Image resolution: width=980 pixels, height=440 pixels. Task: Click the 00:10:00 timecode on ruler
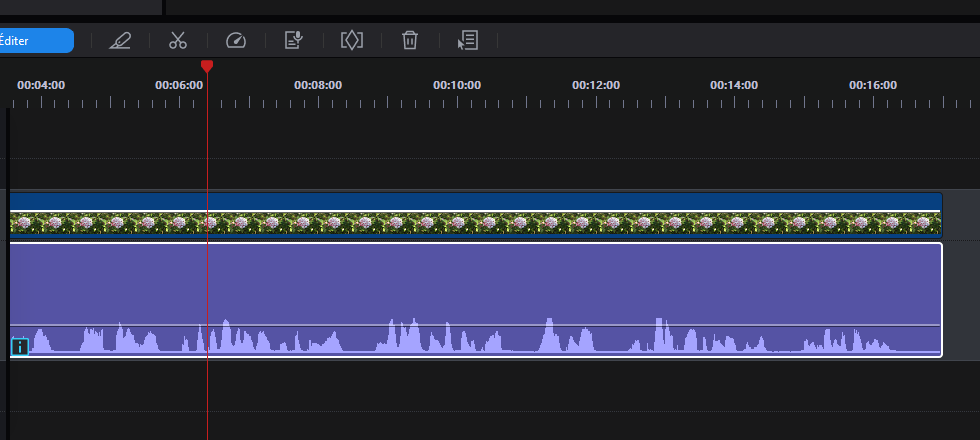tap(457, 85)
